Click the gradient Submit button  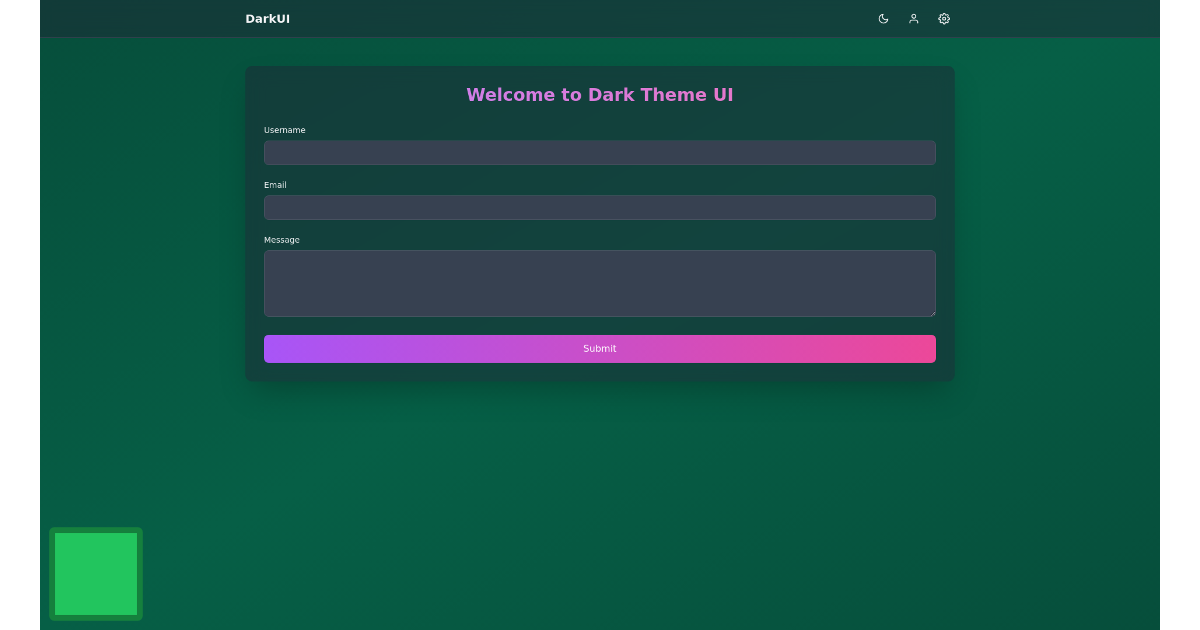click(599, 348)
